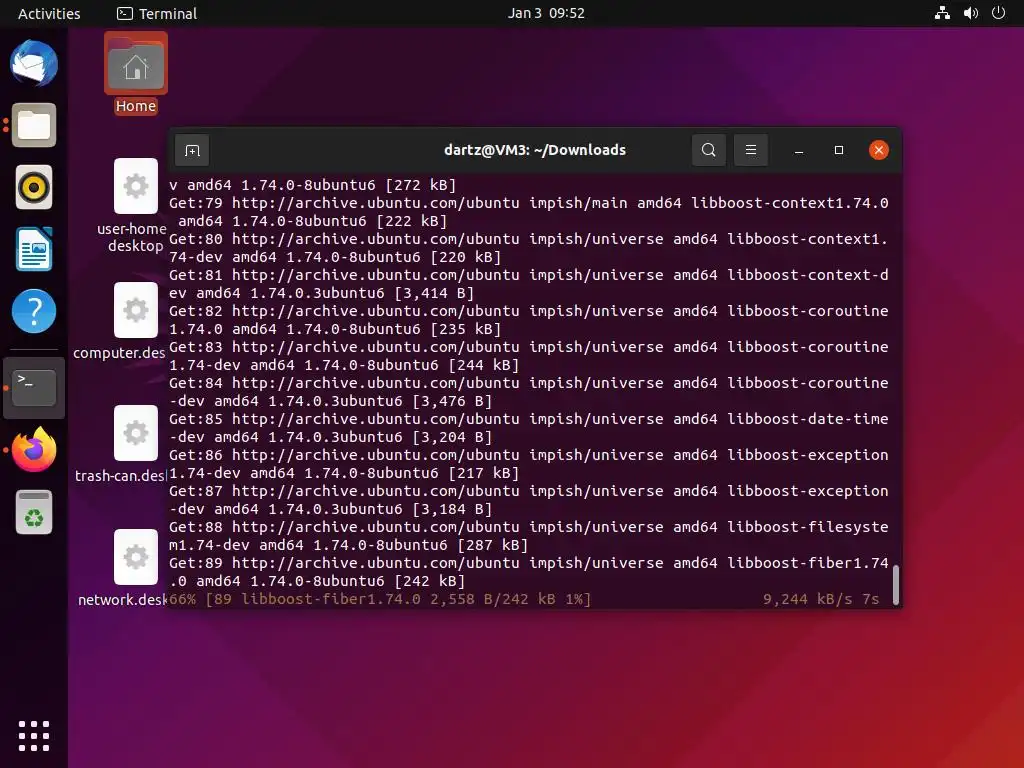Select the Home folder desktop icon

[x=136, y=63]
